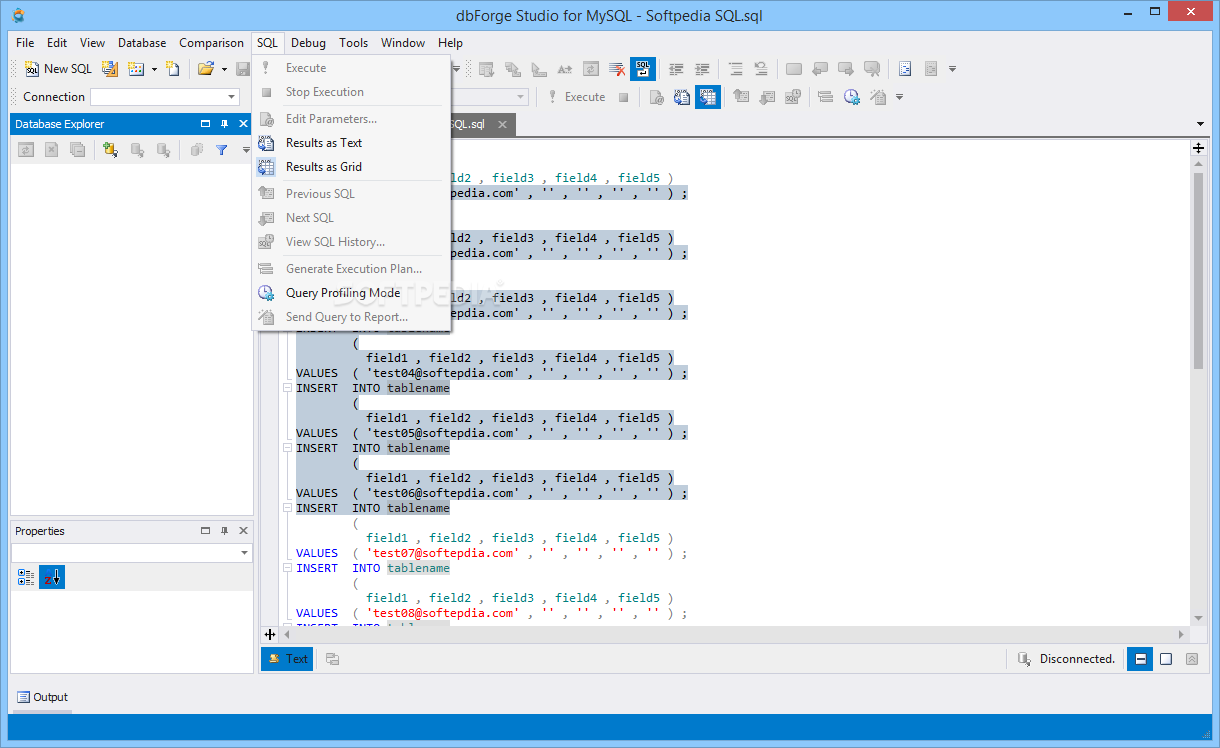
Task: Toggle the highlighted Results as Grid toolbar icon
Action: coord(708,97)
